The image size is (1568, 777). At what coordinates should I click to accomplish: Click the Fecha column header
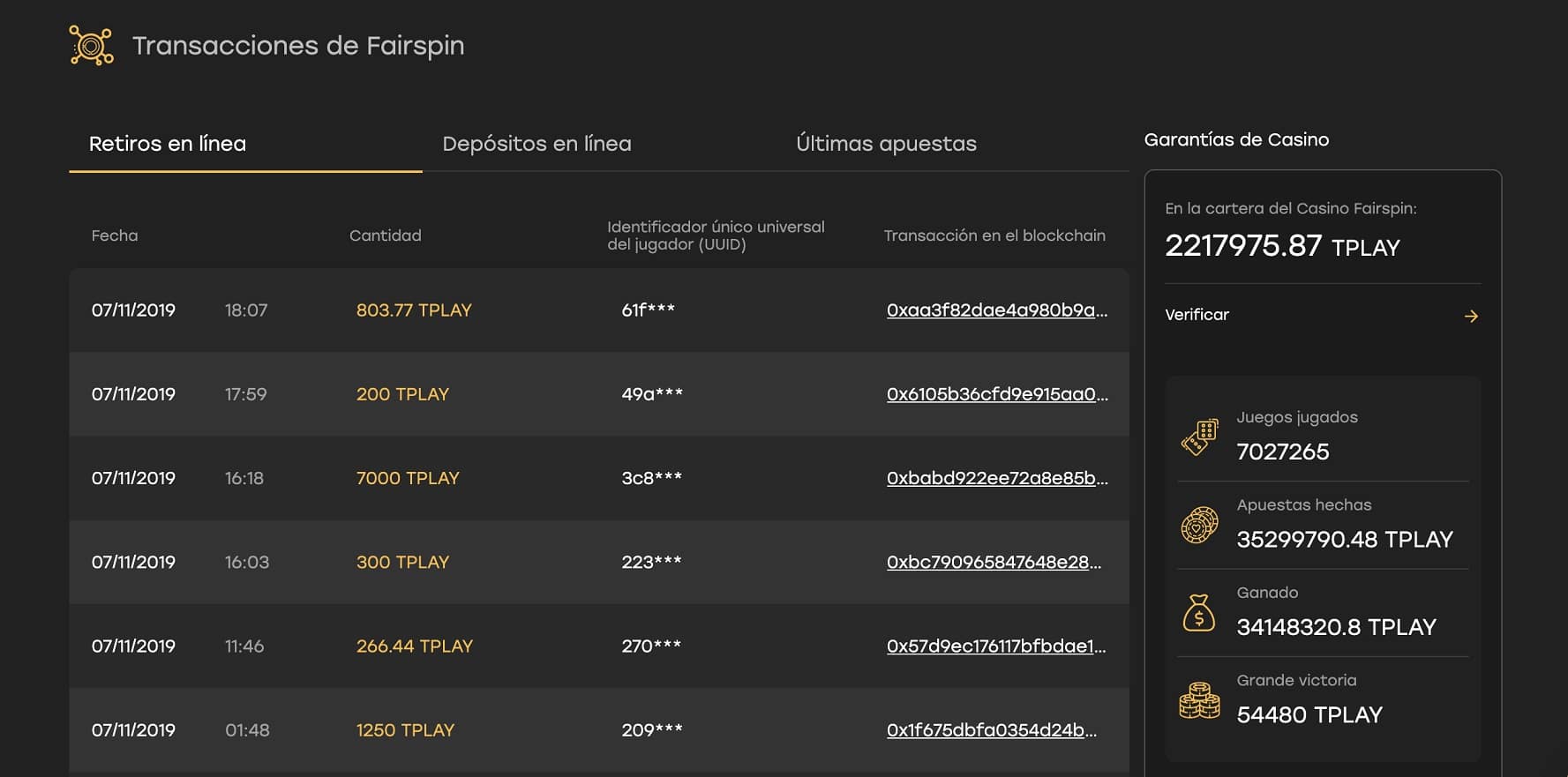click(115, 235)
